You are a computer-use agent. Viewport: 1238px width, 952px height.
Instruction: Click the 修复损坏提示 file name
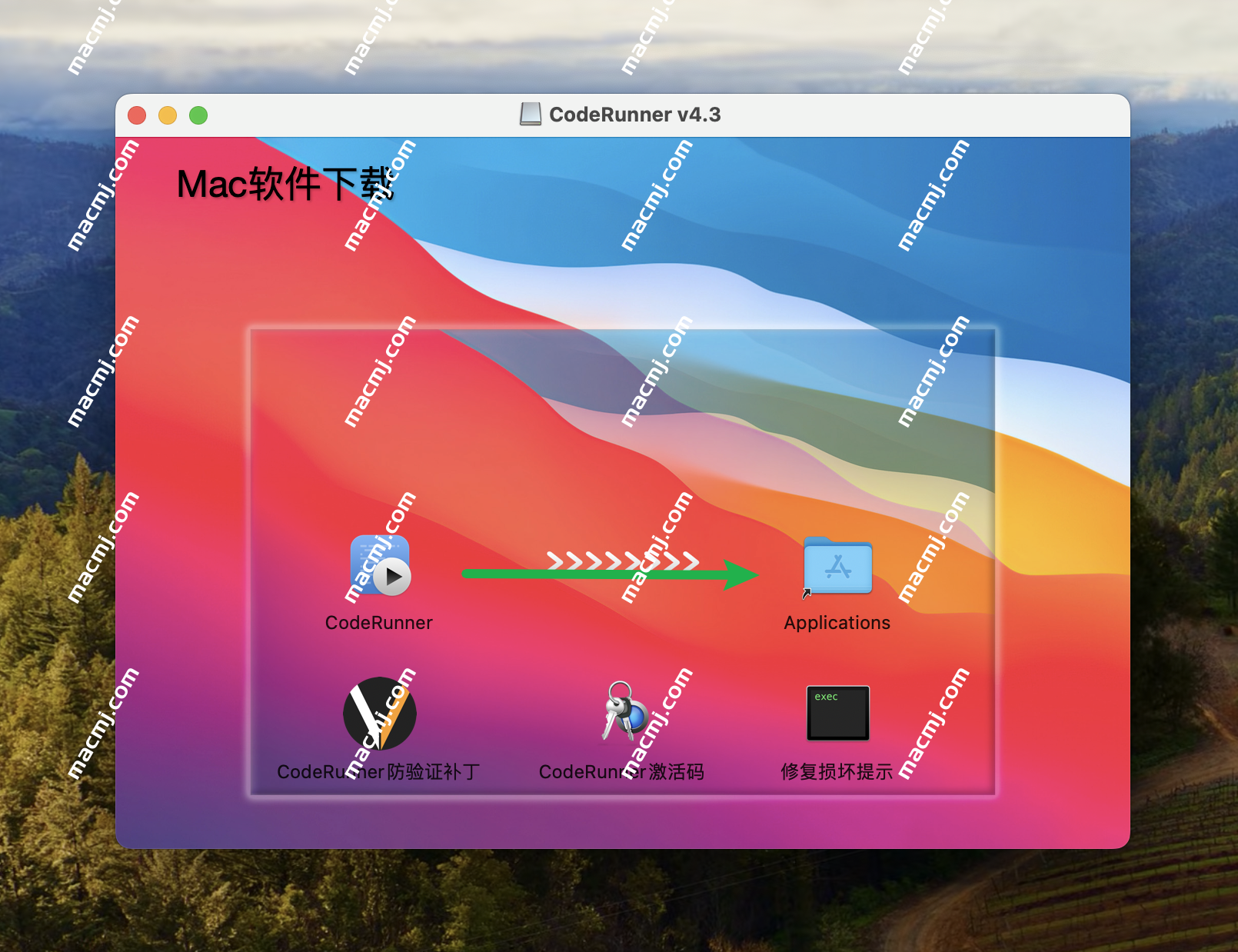click(x=837, y=771)
